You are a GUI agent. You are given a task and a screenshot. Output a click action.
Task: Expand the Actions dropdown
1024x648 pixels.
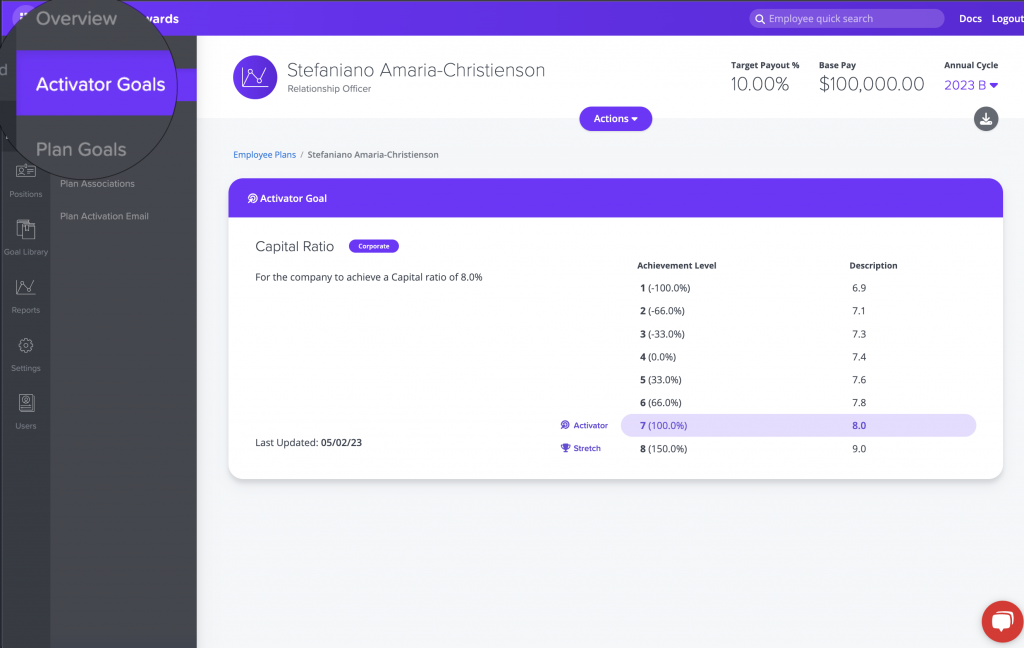tap(615, 119)
